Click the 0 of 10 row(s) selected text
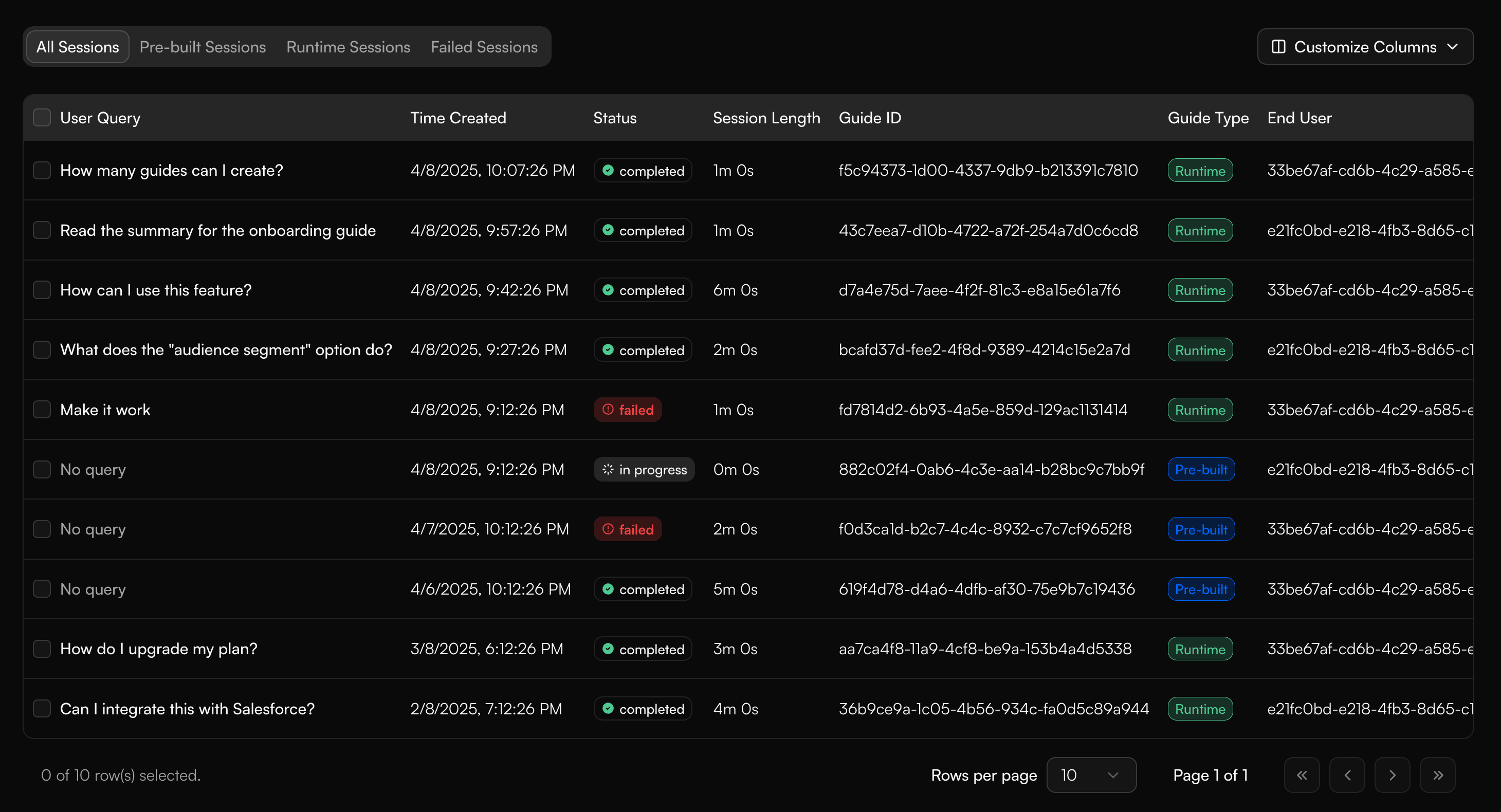1501x812 pixels. pyautogui.click(x=121, y=774)
